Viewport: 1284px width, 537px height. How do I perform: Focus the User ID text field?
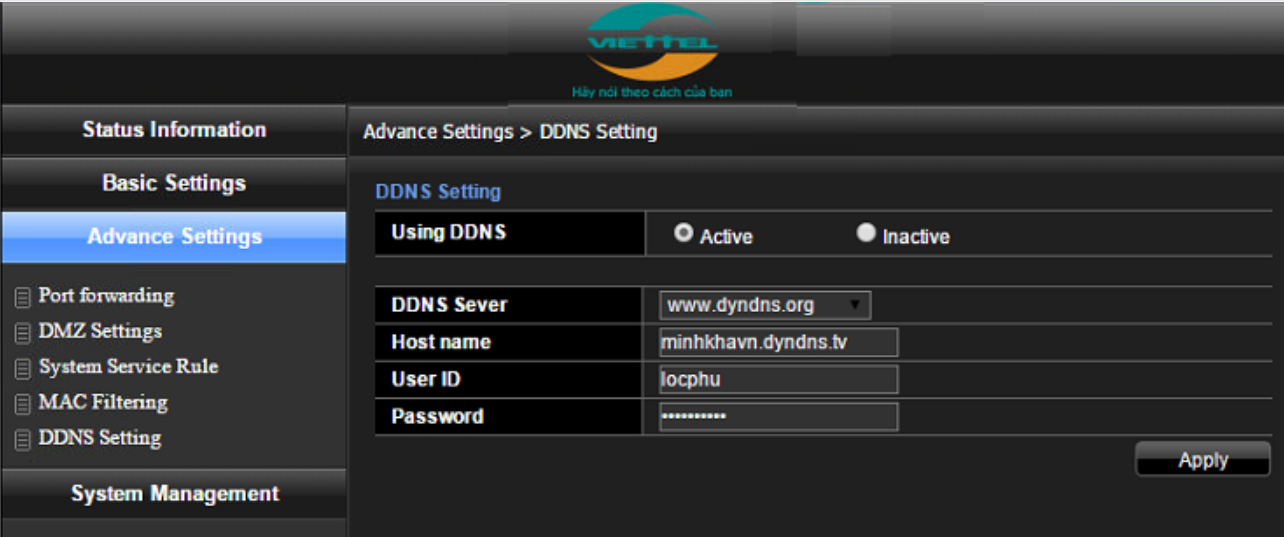tap(778, 380)
